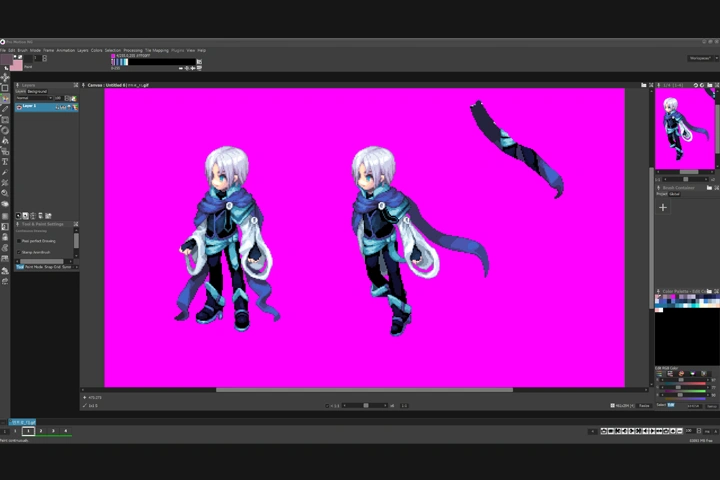This screenshot has height=480, width=720.
Task: Add new brush with plus icon
Action: pos(663,208)
